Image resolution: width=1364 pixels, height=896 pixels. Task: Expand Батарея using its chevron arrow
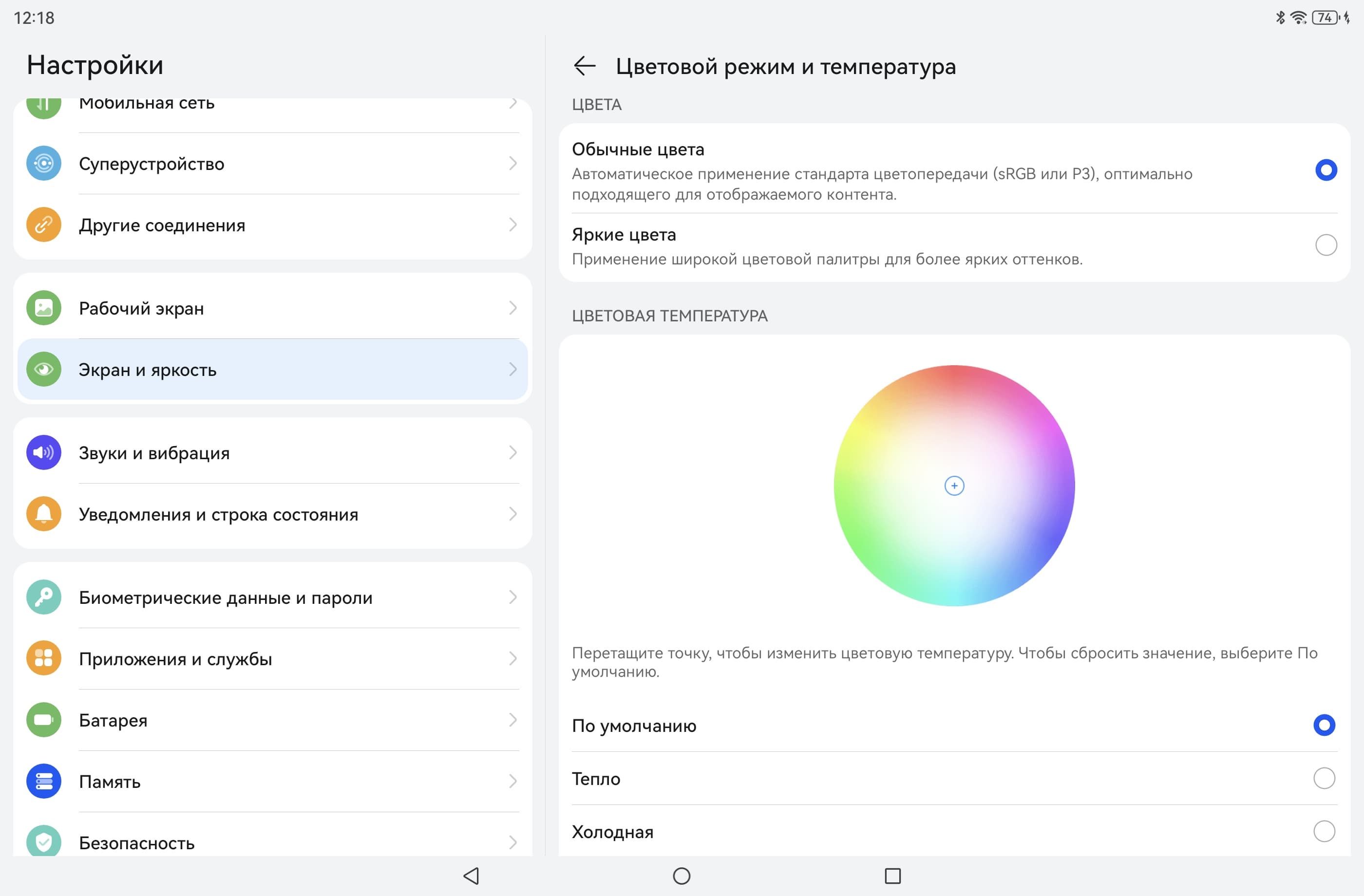pos(513,720)
